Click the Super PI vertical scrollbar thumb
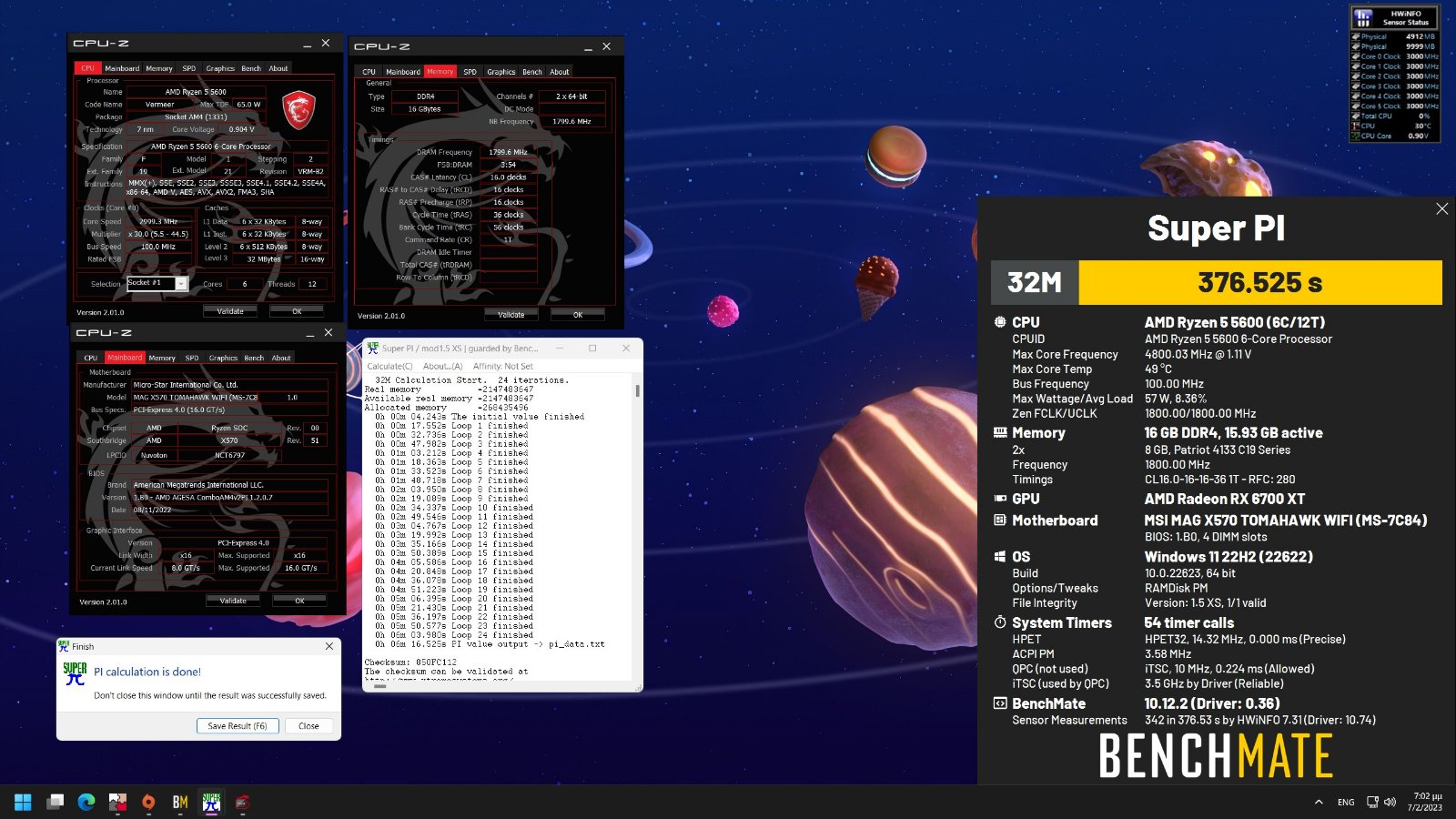Screen dimensions: 1456x819 (637, 390)
